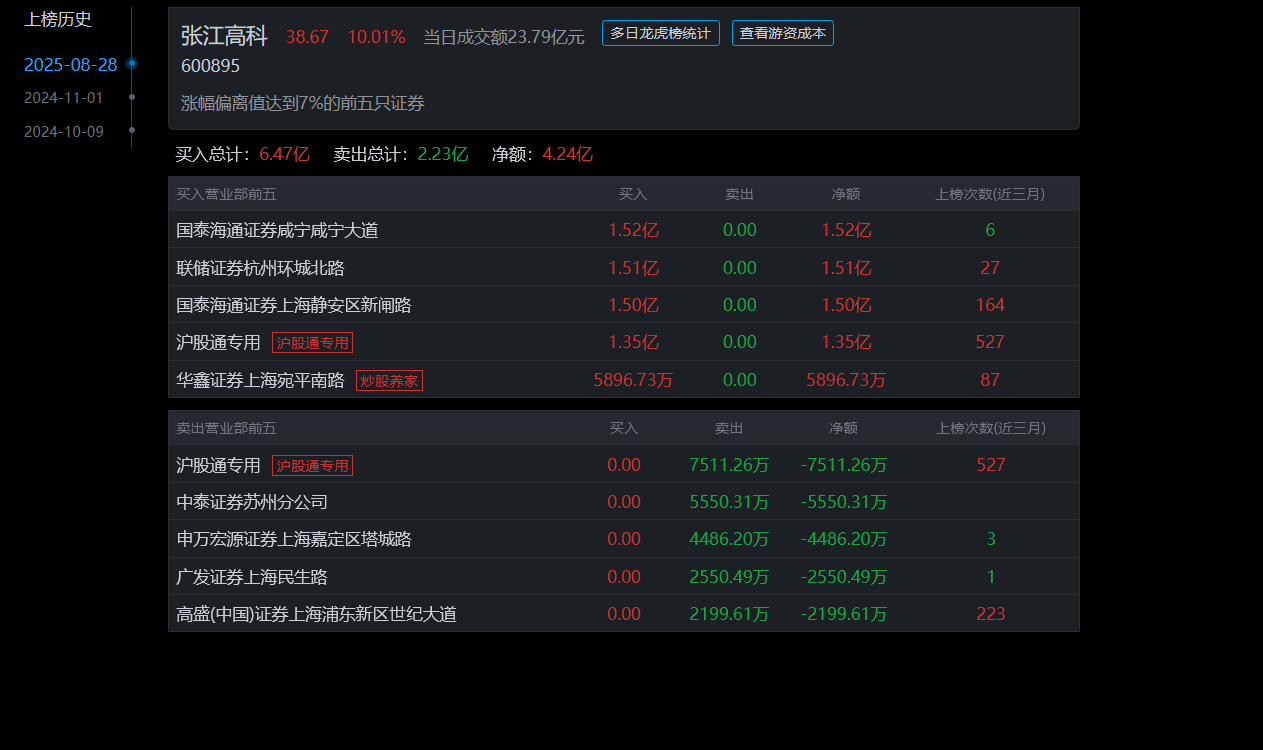Click the 沪股通专用 tag in buy table
This screenshot has width=1263, height=750.
coord(312,343)
